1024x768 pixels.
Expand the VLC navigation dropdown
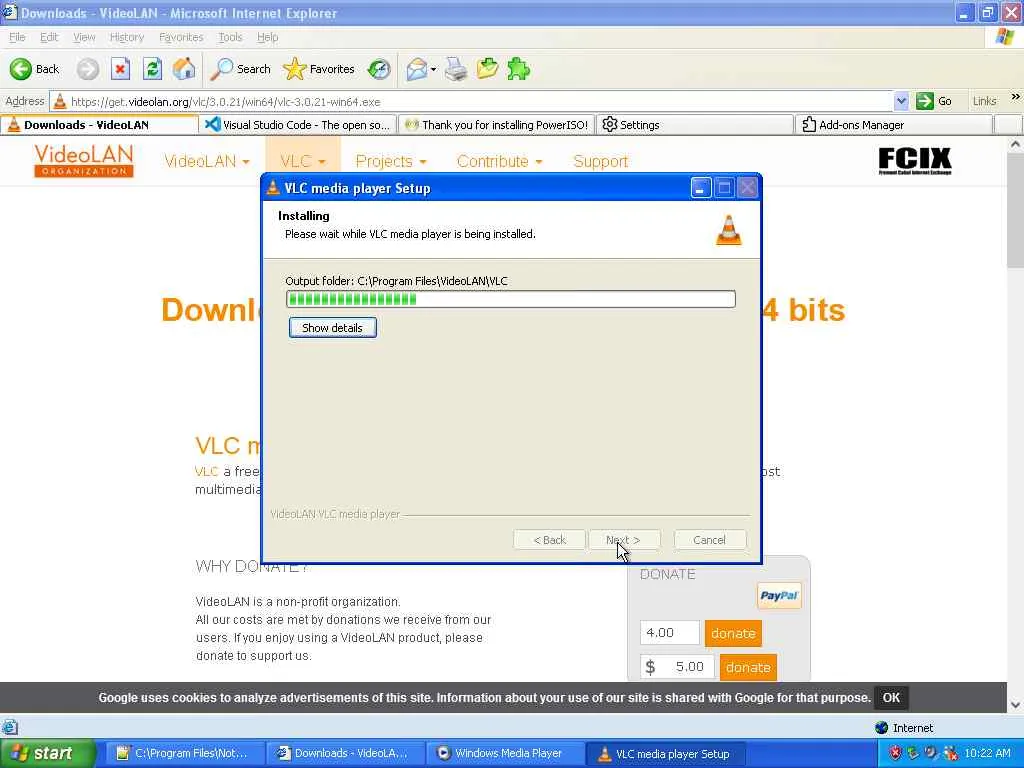321,162
